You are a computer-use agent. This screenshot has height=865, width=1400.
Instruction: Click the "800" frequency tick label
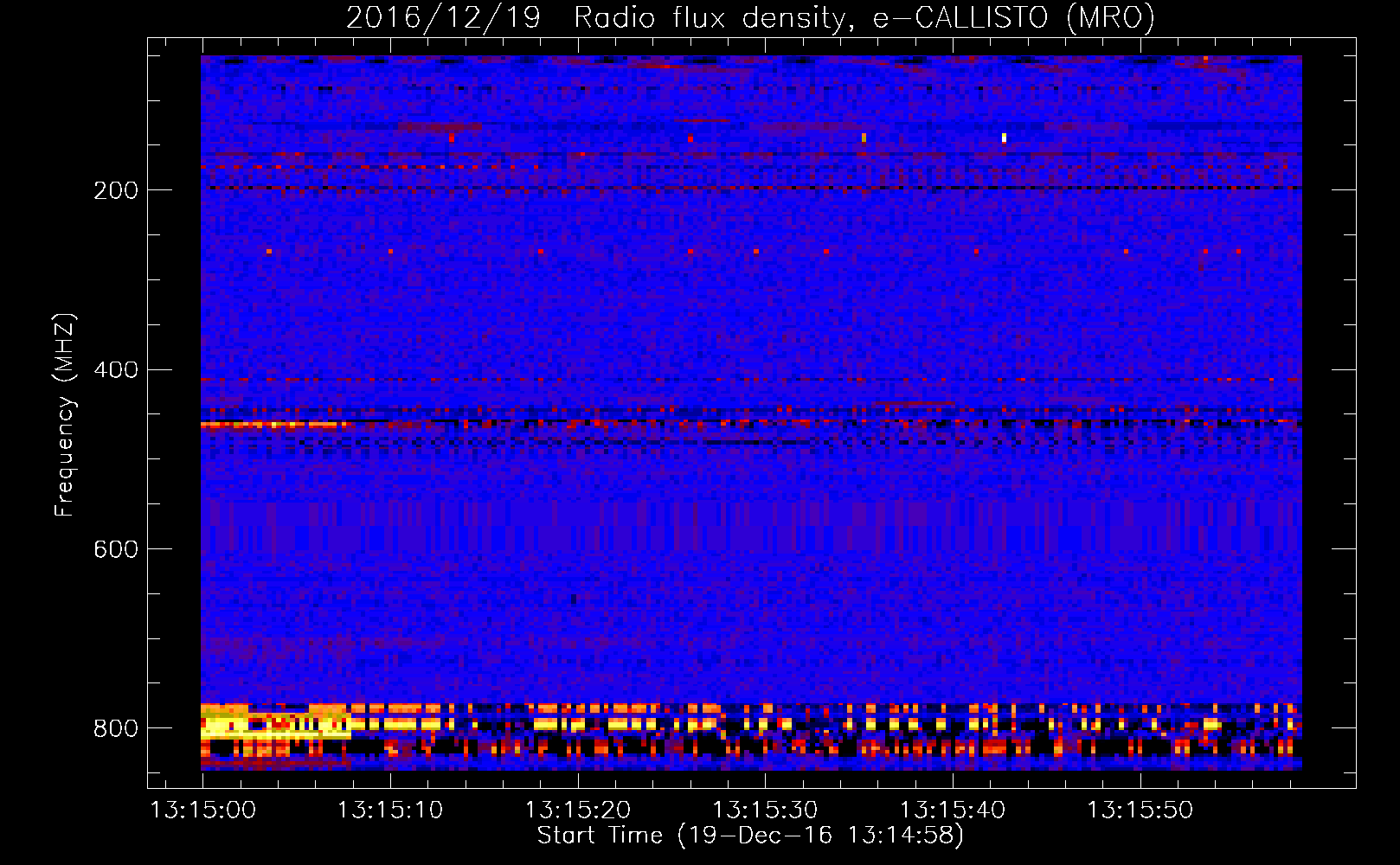(x=116, y=729)
